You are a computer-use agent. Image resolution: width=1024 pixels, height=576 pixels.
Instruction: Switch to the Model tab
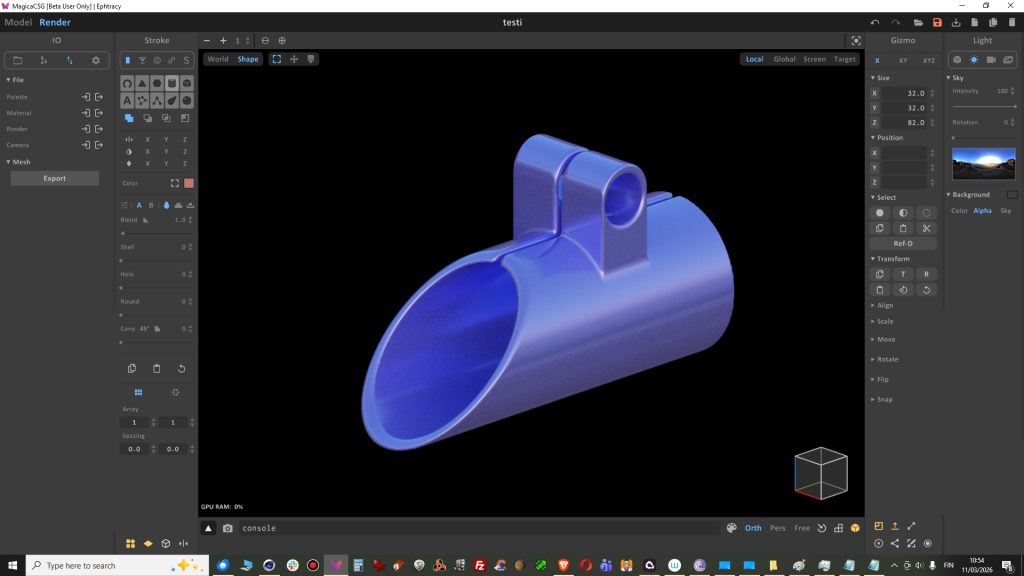pyautogui.click(x=18, y=22)
